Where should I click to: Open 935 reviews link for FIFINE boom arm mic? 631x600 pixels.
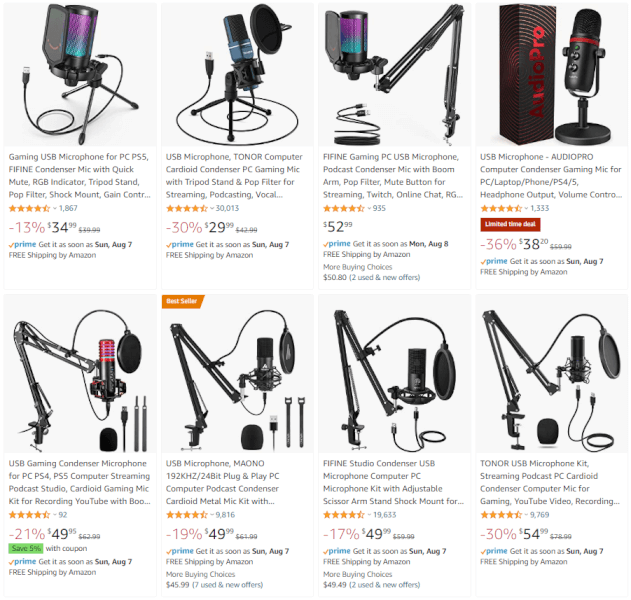379,208
